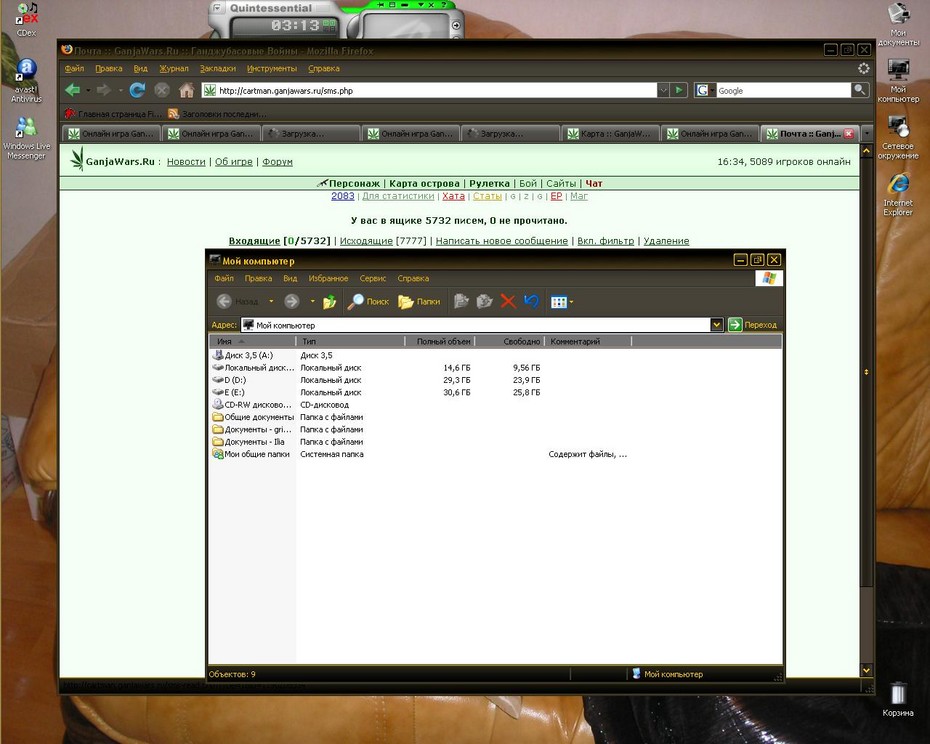Open Поиск search in My Computer toolbar
930x744 pixels.
tap(368, 302)
